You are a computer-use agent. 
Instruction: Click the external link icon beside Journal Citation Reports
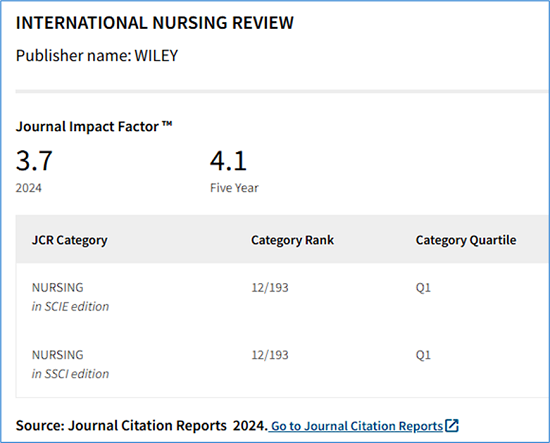pyautogui.click(x=452, y=425)
